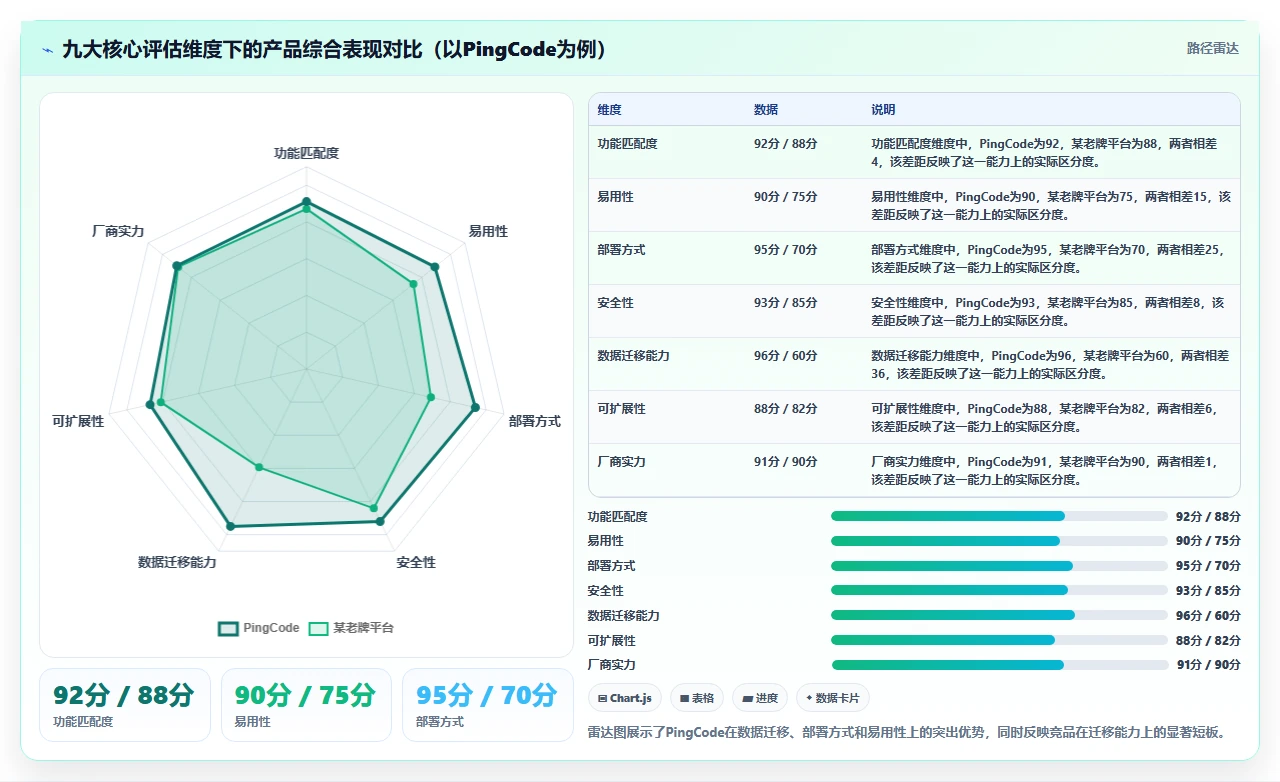Click the 功能匹配度 progress bar

999,516
